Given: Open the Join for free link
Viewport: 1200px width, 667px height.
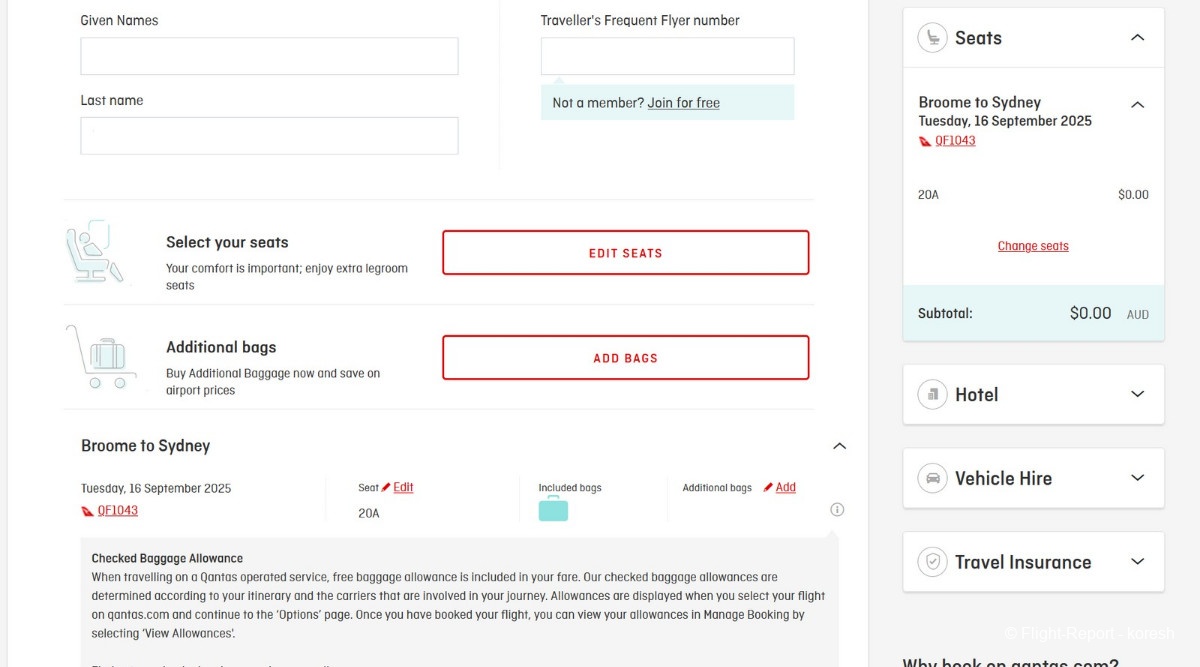Looking at the screenshot, I should (x=683, y=103).
